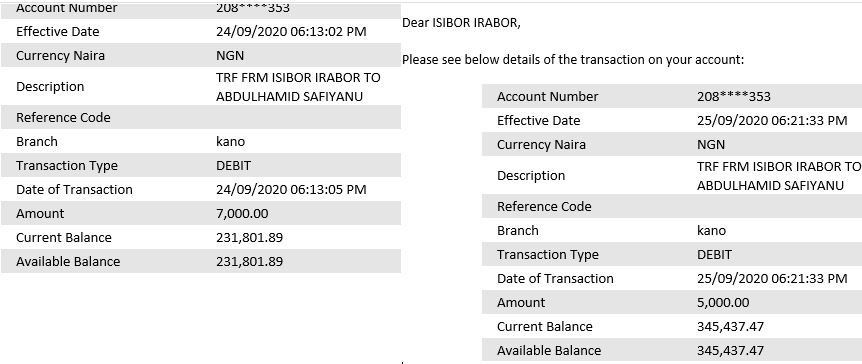Click the right Branch value kano
The height and width of the screenshot is (364, 862).
pos(711,230)
